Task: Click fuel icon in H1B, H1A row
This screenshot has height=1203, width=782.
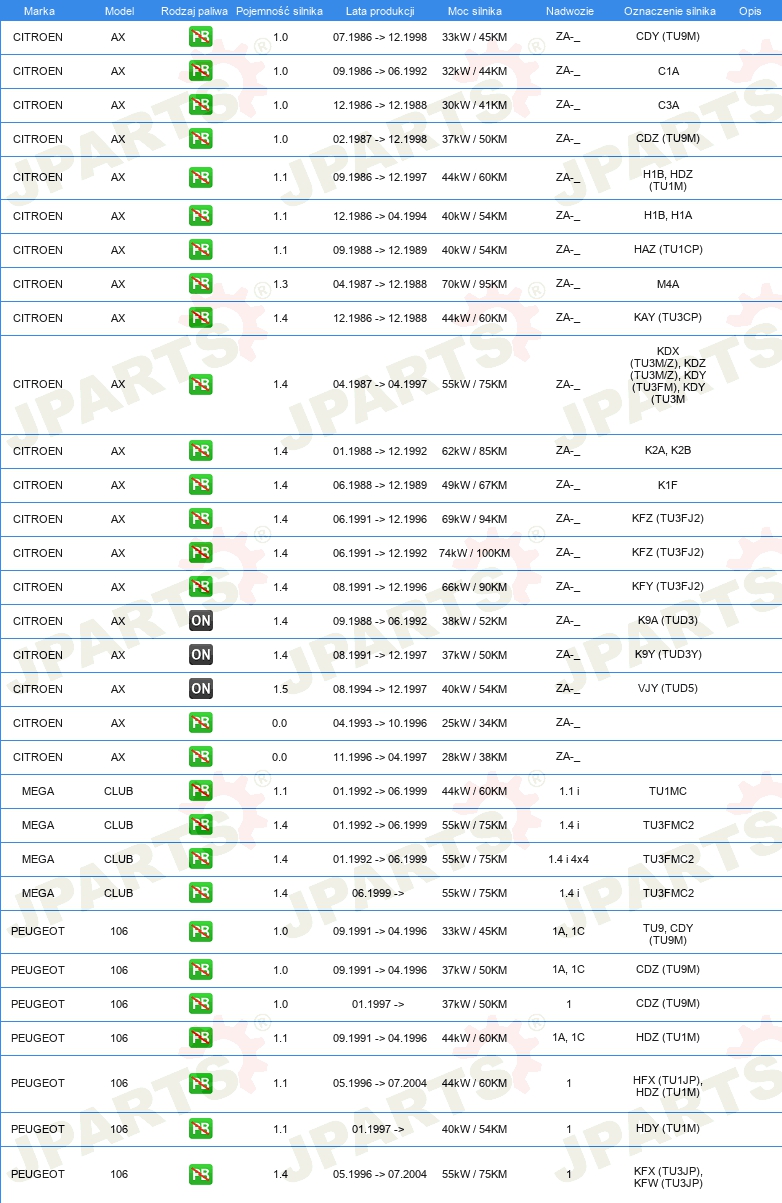Action: coord(201,216)
